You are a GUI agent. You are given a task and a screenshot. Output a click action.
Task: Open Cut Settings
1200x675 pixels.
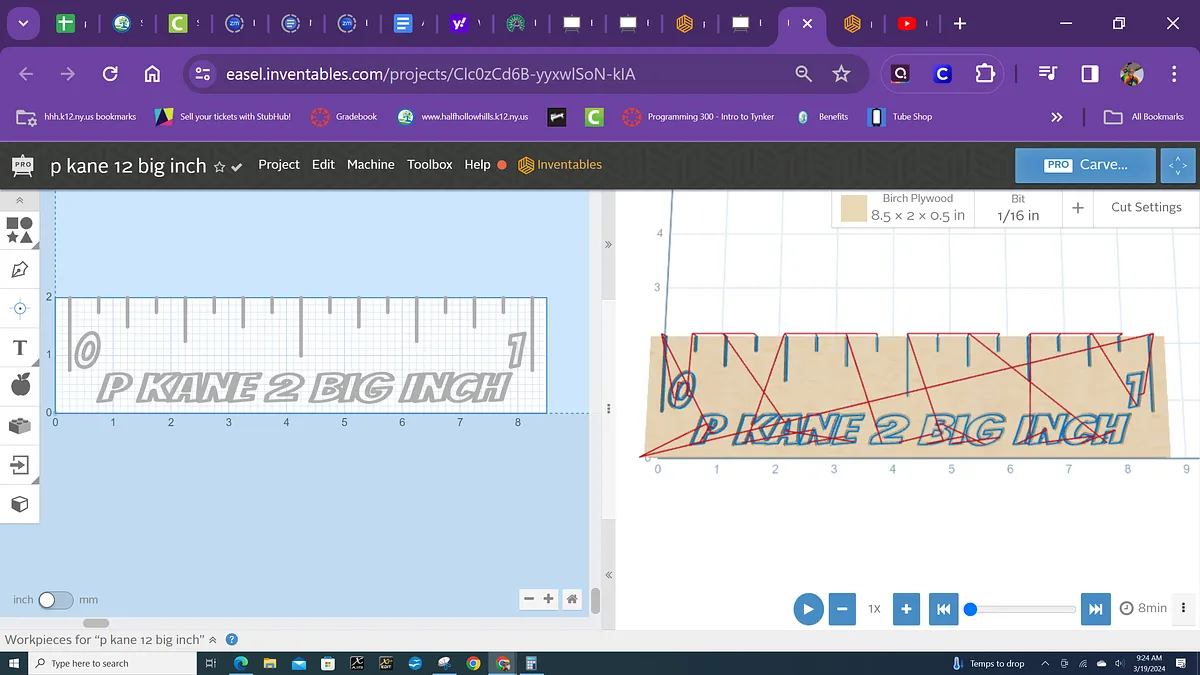pyautogui.click(x=1145, y=208)
